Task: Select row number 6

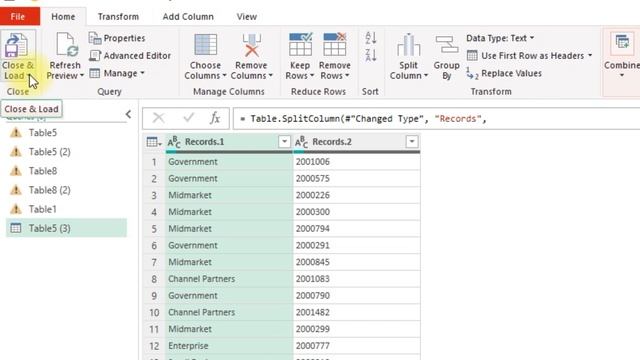Action: (154, 245)
